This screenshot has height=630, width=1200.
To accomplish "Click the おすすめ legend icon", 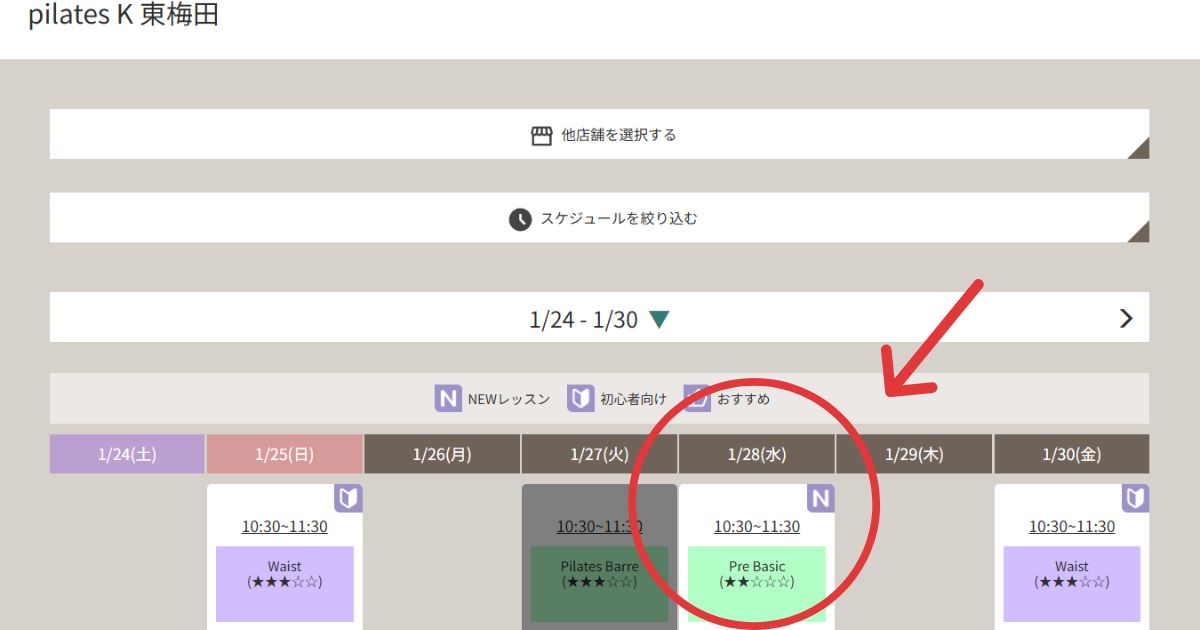I will click(x=698, y=399).
